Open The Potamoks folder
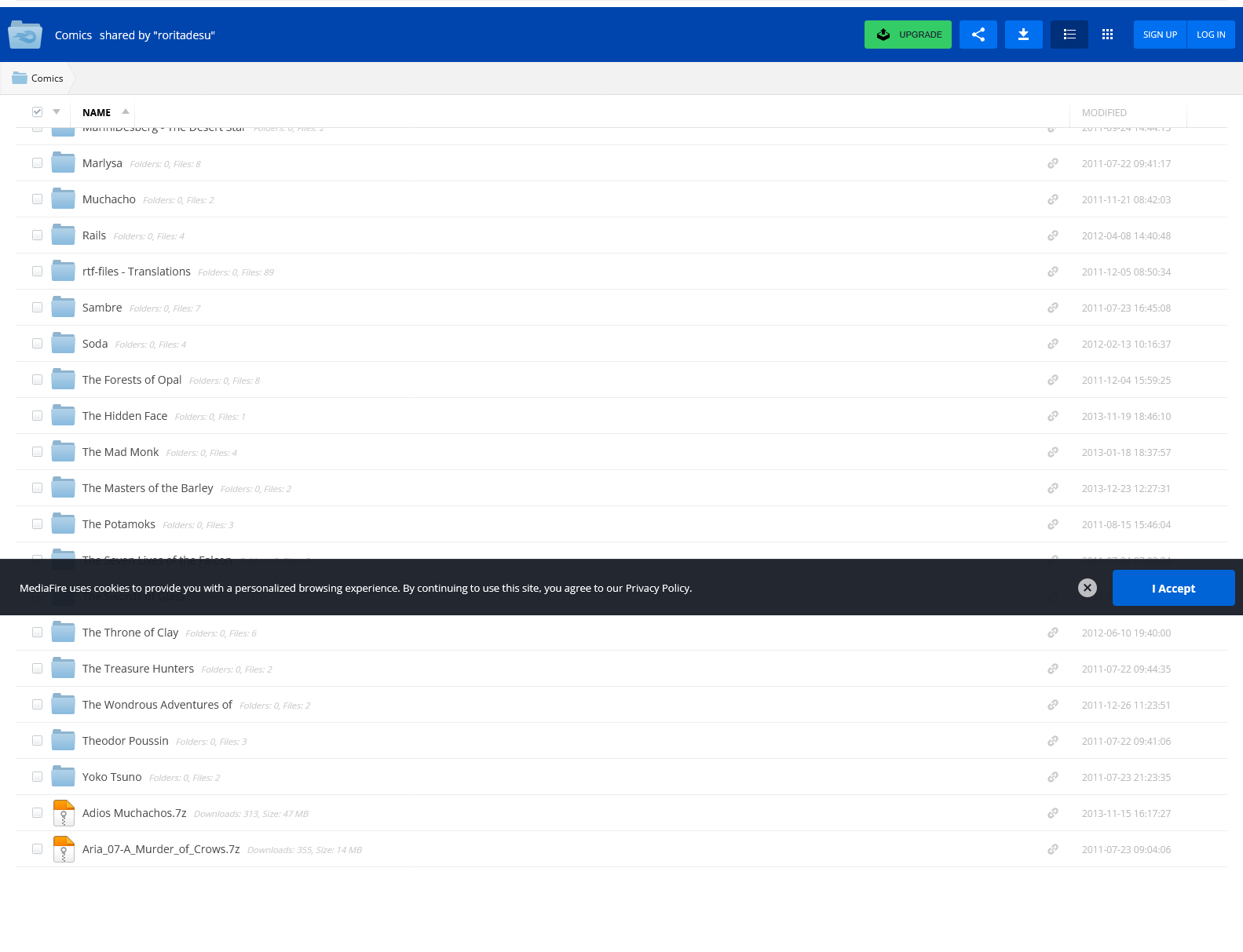Screen dimensions: 1243x952 tap(119, 524)
